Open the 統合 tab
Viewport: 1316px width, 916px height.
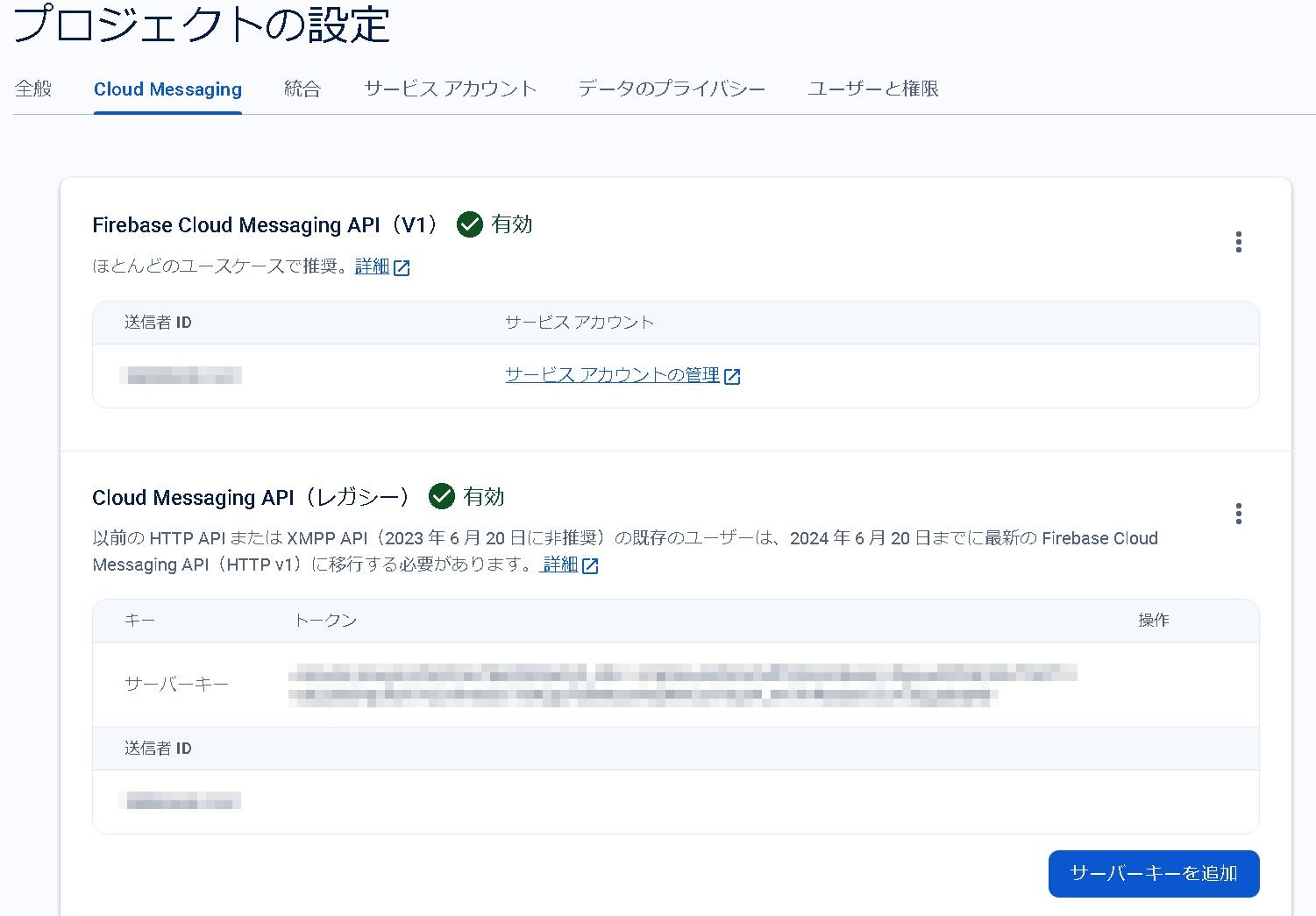[302, 89]
